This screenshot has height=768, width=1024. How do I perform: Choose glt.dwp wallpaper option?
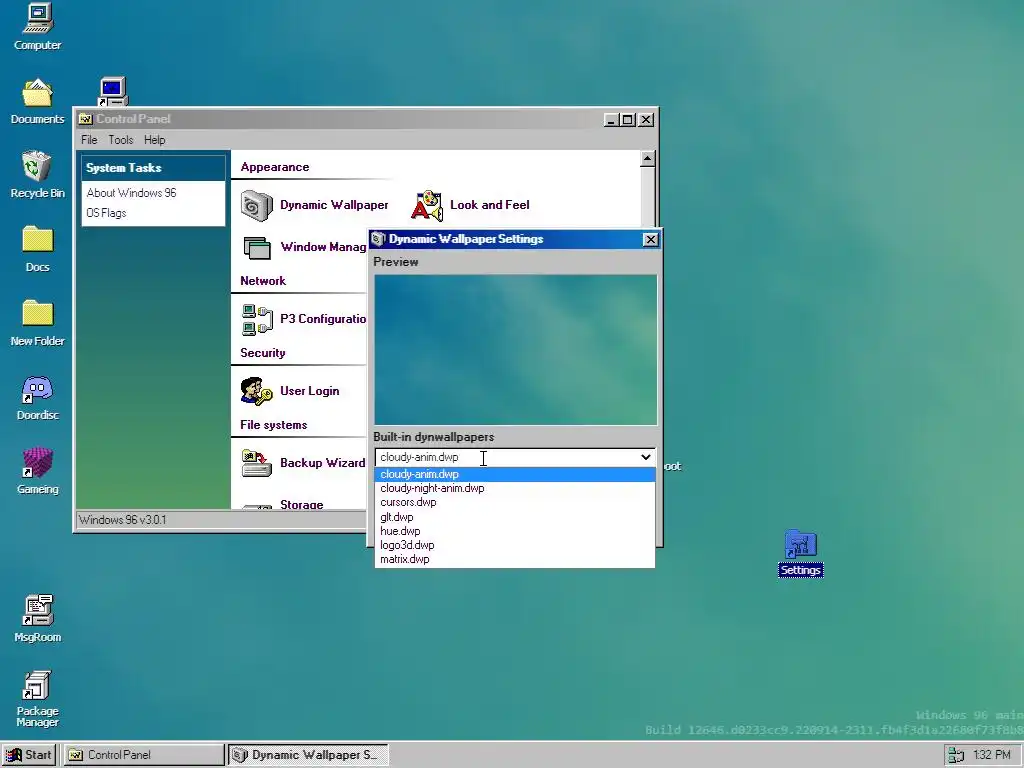tap(515, 517)
